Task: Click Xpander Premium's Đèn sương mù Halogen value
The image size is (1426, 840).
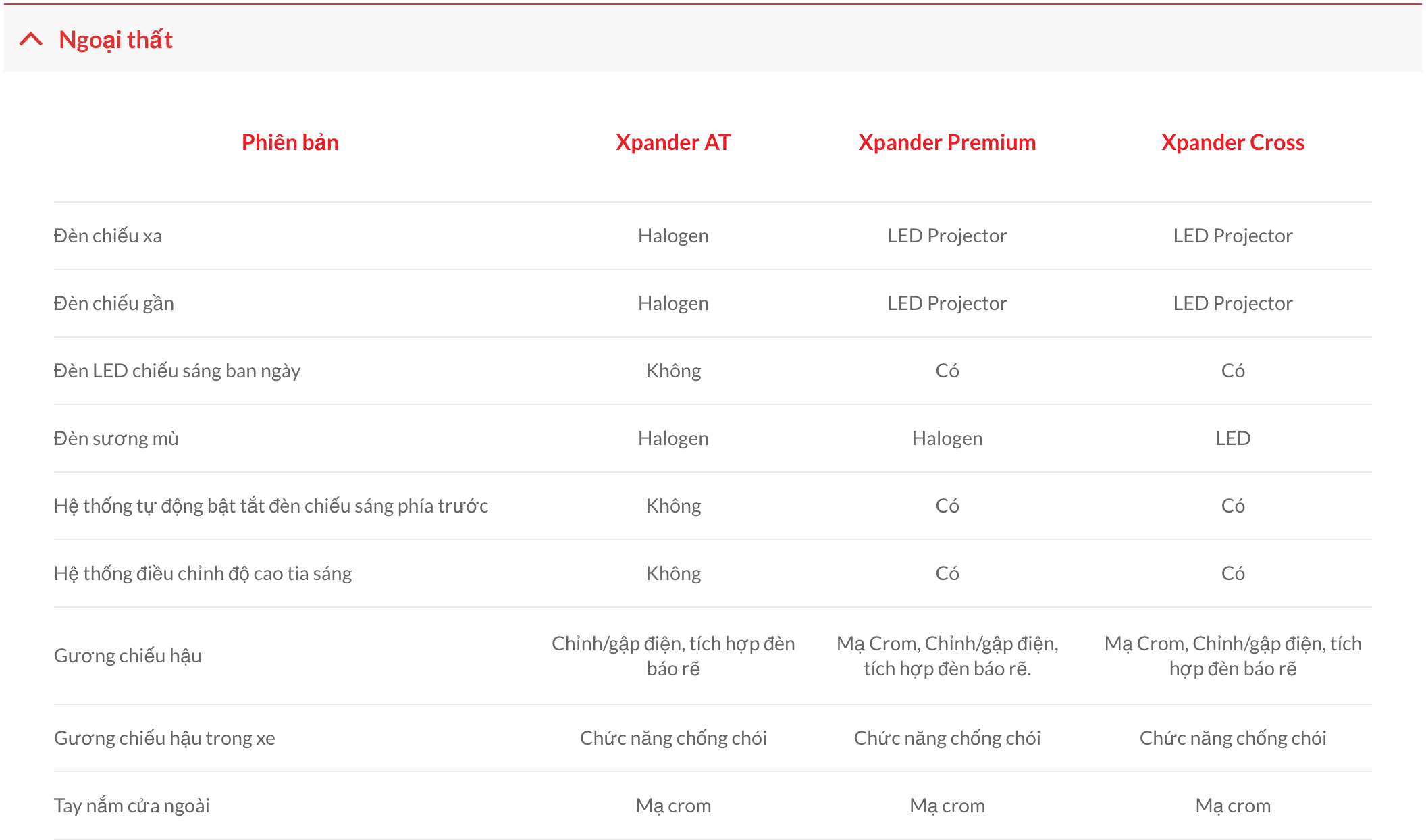Action: pos(947,438)
